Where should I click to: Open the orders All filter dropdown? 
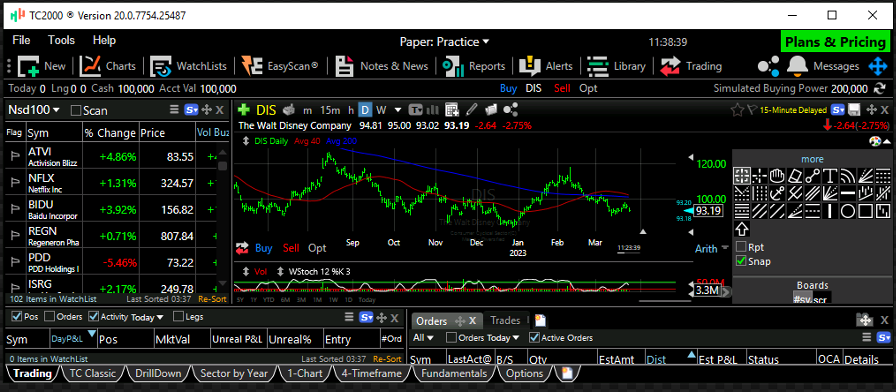[423, 338]
